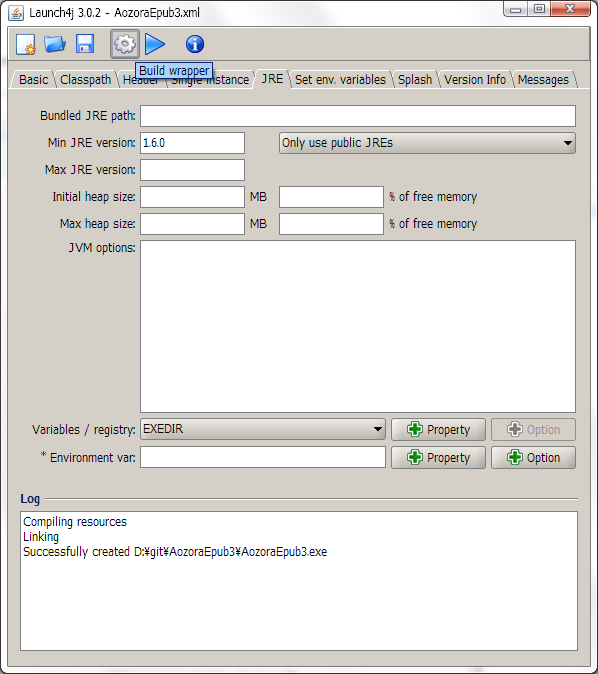Open an existing configuration file

point(55,44)
